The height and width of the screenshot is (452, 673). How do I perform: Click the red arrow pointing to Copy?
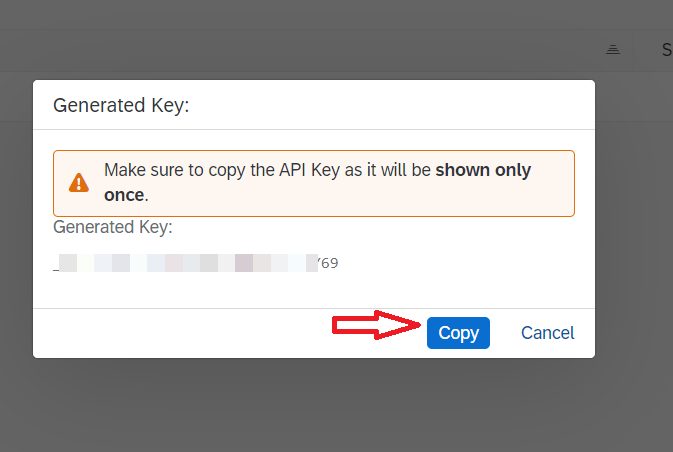(x=376, y=325)
